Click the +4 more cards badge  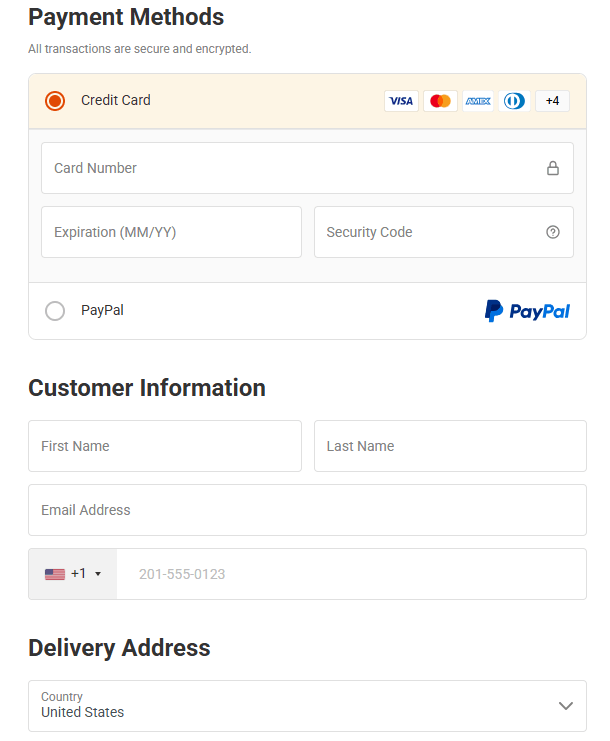[552, 101]
